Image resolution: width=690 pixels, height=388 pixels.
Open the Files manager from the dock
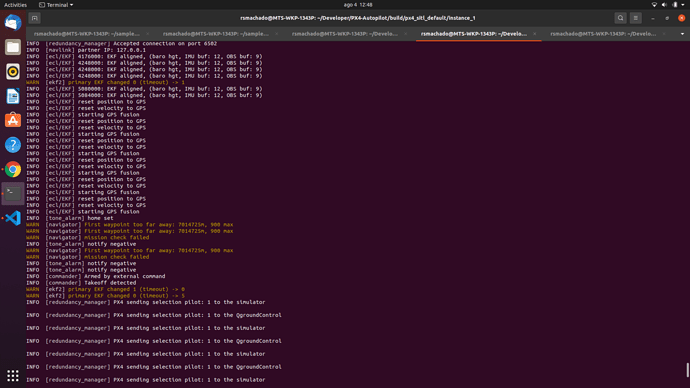pos(13,47)
